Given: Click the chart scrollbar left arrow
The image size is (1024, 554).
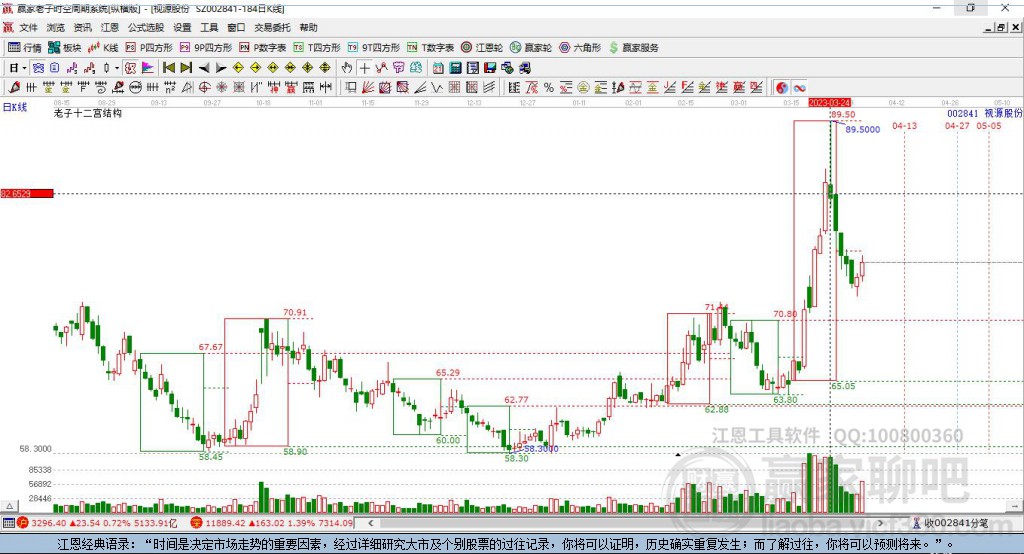Looking at the screenshot, I should click(x=370, y=523).
